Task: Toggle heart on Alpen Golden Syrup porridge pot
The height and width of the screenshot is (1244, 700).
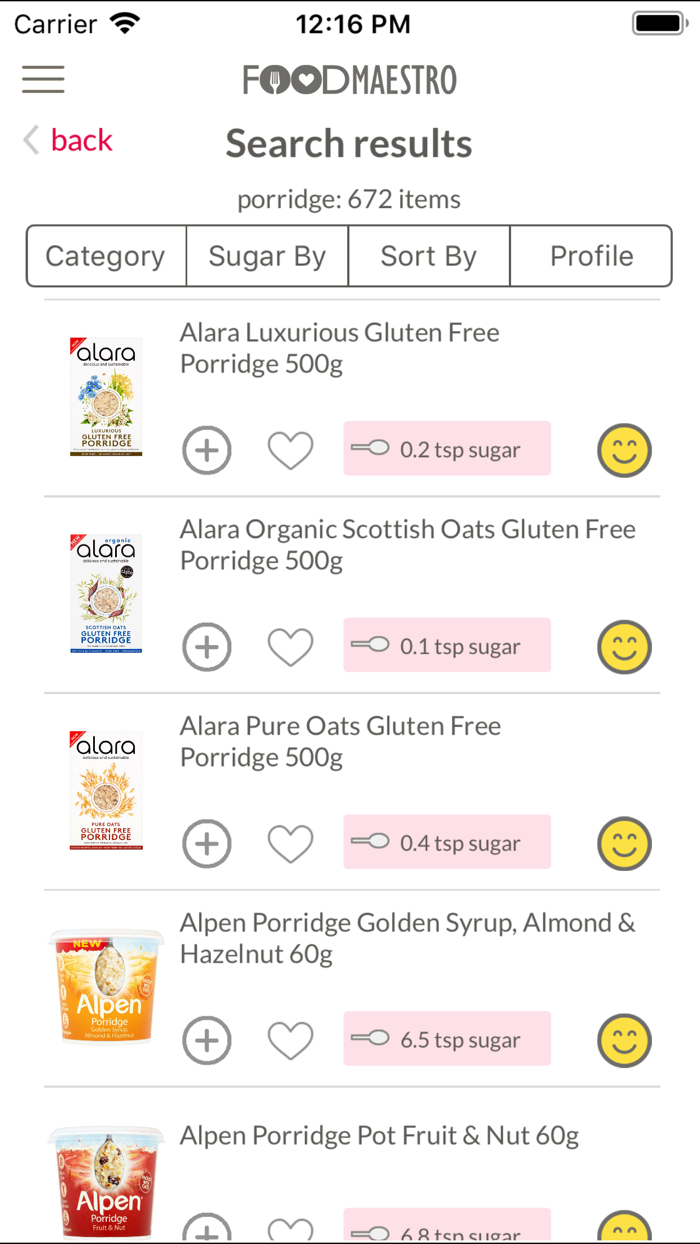Action: pyautogui.click(x=291, y=1039)
